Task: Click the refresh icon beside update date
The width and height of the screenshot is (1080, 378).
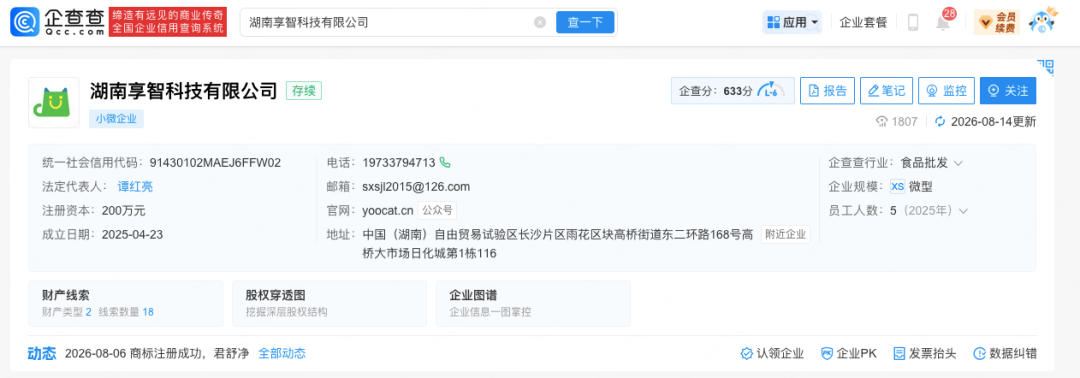Action: point(940,122)
